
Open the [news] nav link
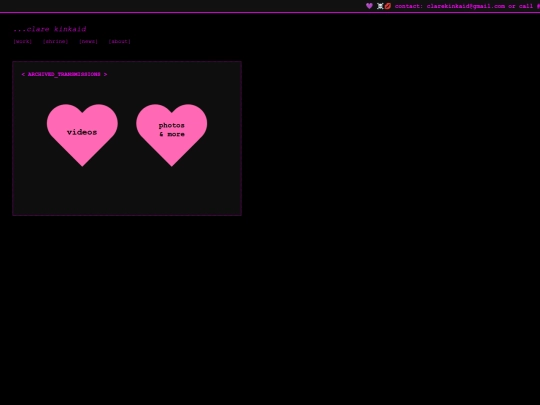[x=89, y=41]
